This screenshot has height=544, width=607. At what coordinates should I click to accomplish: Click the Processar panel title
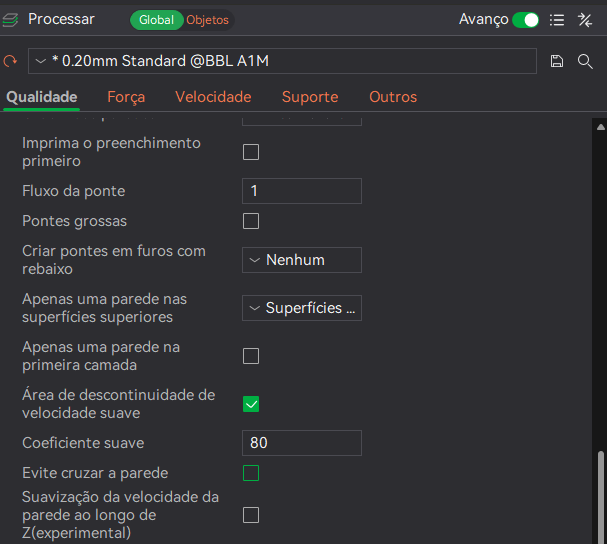coord(61,19)
